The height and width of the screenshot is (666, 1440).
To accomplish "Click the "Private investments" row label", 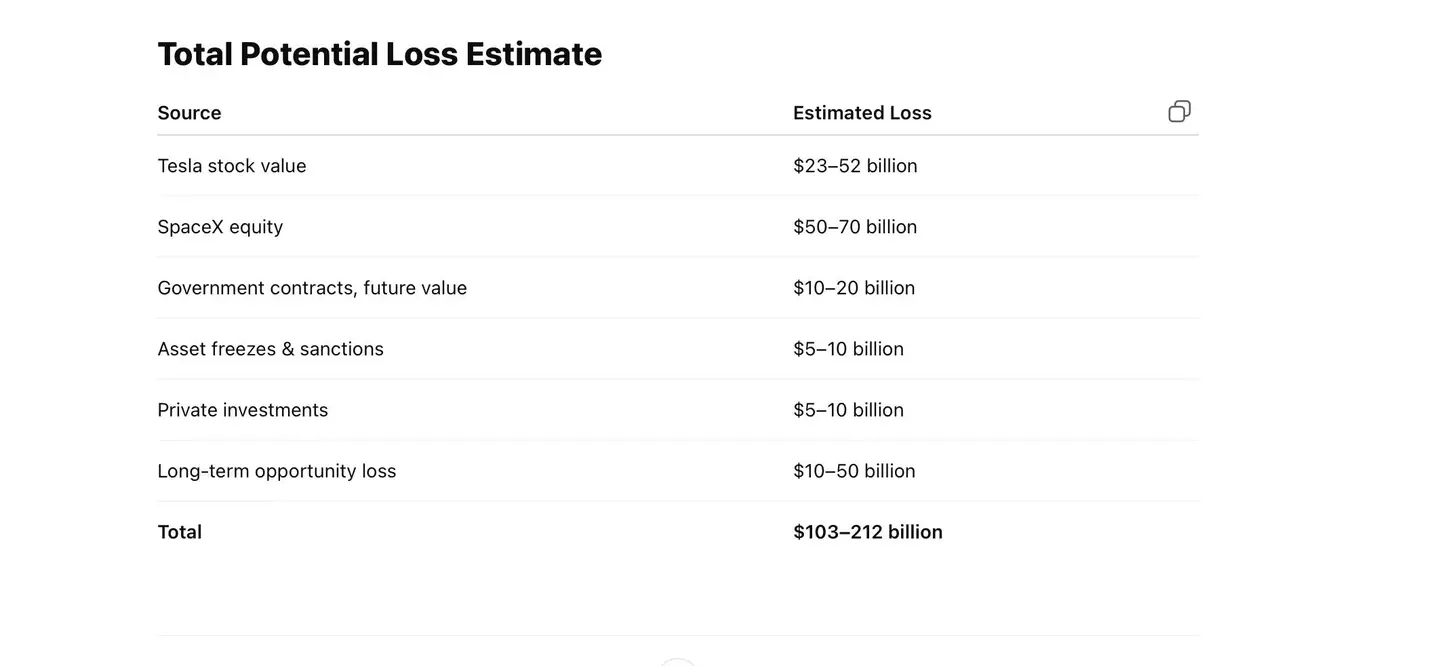I will tap(242, 410).
